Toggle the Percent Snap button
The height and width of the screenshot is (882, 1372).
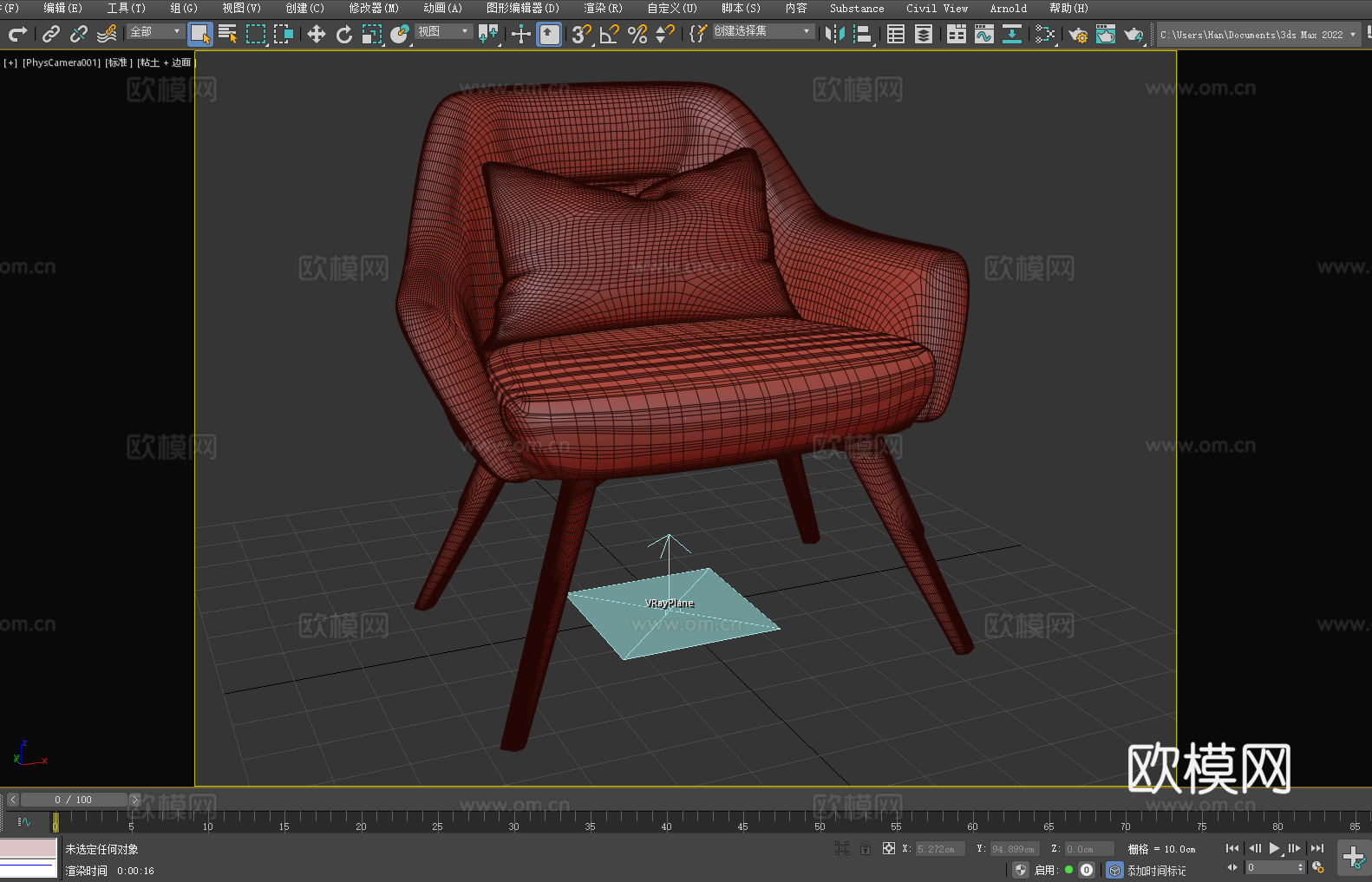point(637,34)
